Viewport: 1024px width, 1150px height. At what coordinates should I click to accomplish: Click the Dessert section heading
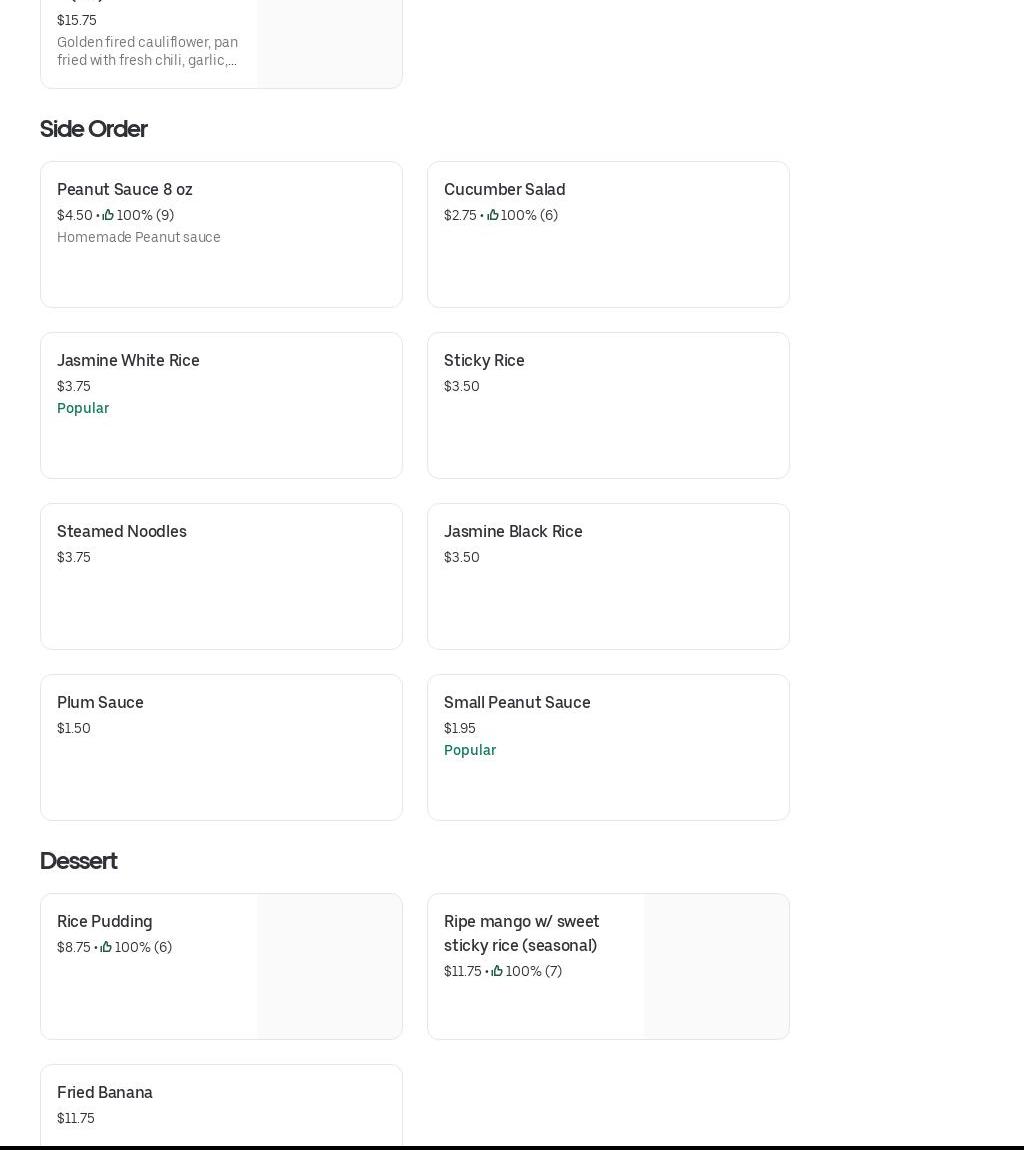tap(78, 861)
